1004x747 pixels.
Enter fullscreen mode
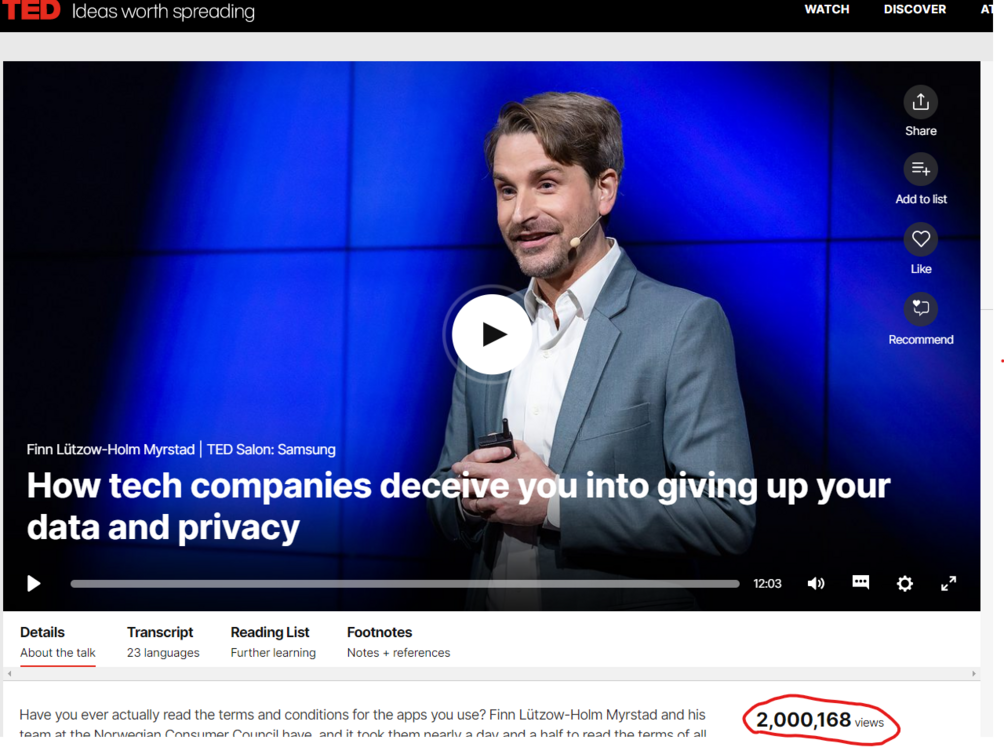coord(948,583)
